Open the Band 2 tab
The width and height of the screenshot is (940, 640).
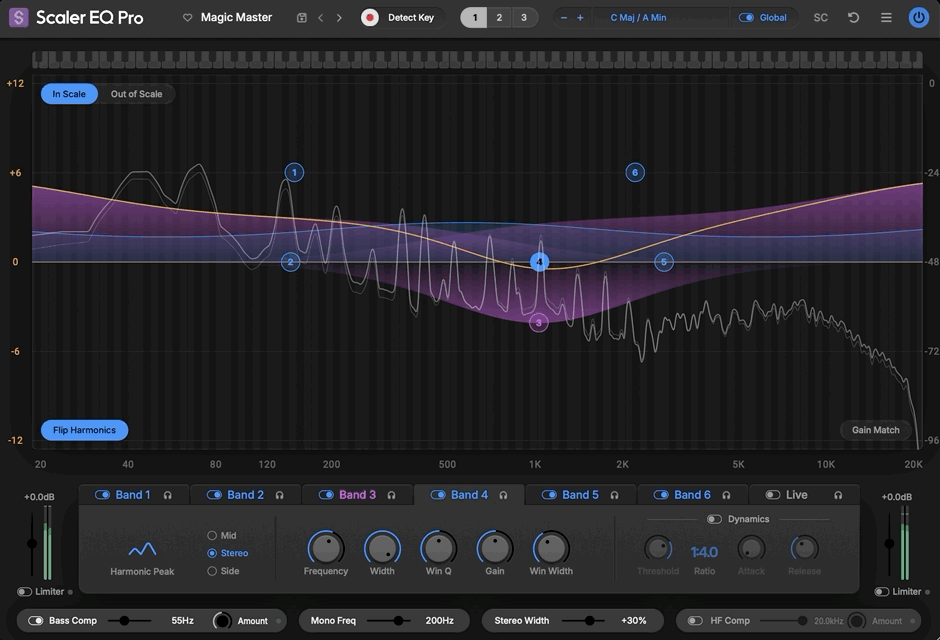[245, 495]
